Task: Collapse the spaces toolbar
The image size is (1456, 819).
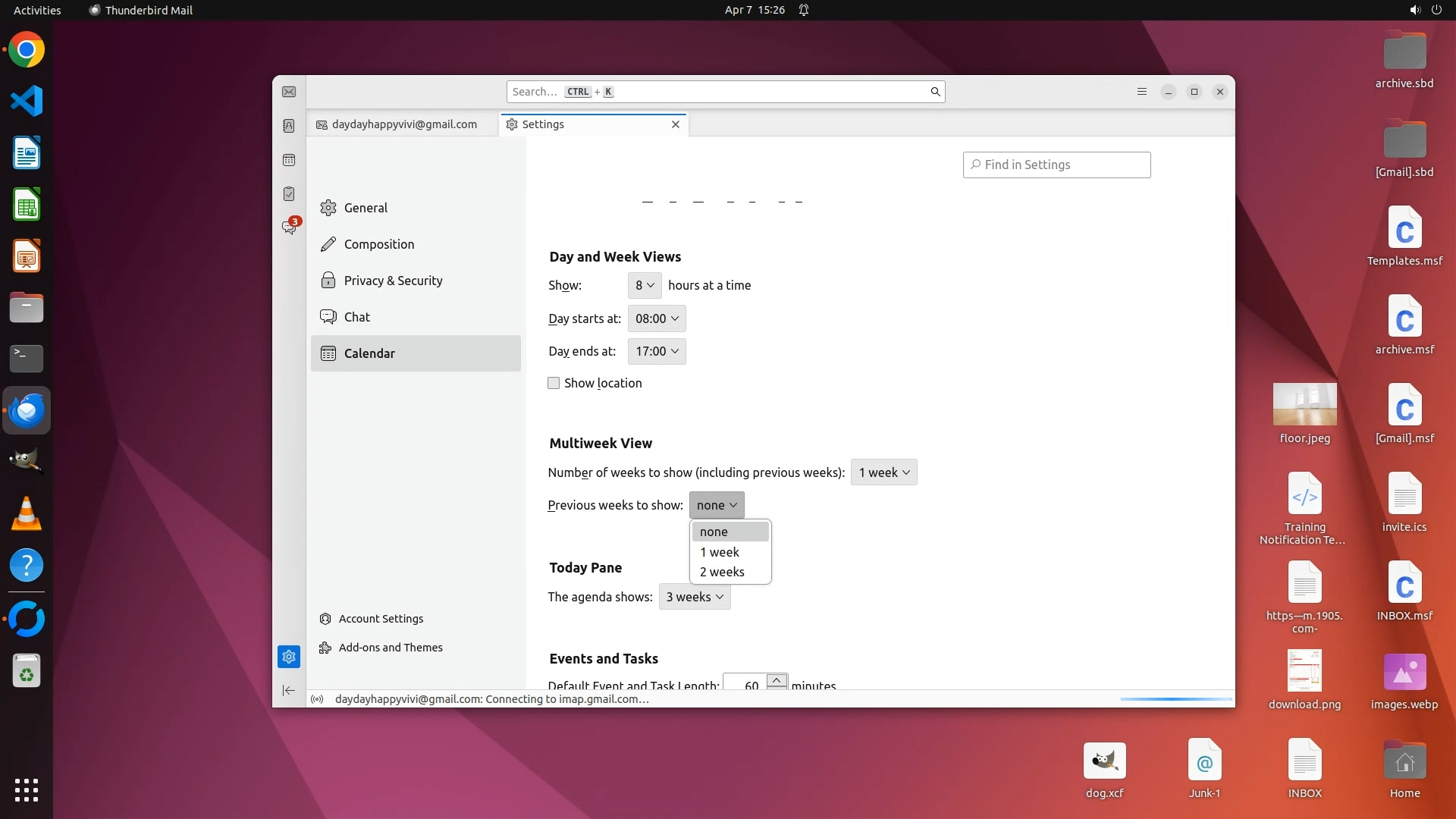Action: 289,690
